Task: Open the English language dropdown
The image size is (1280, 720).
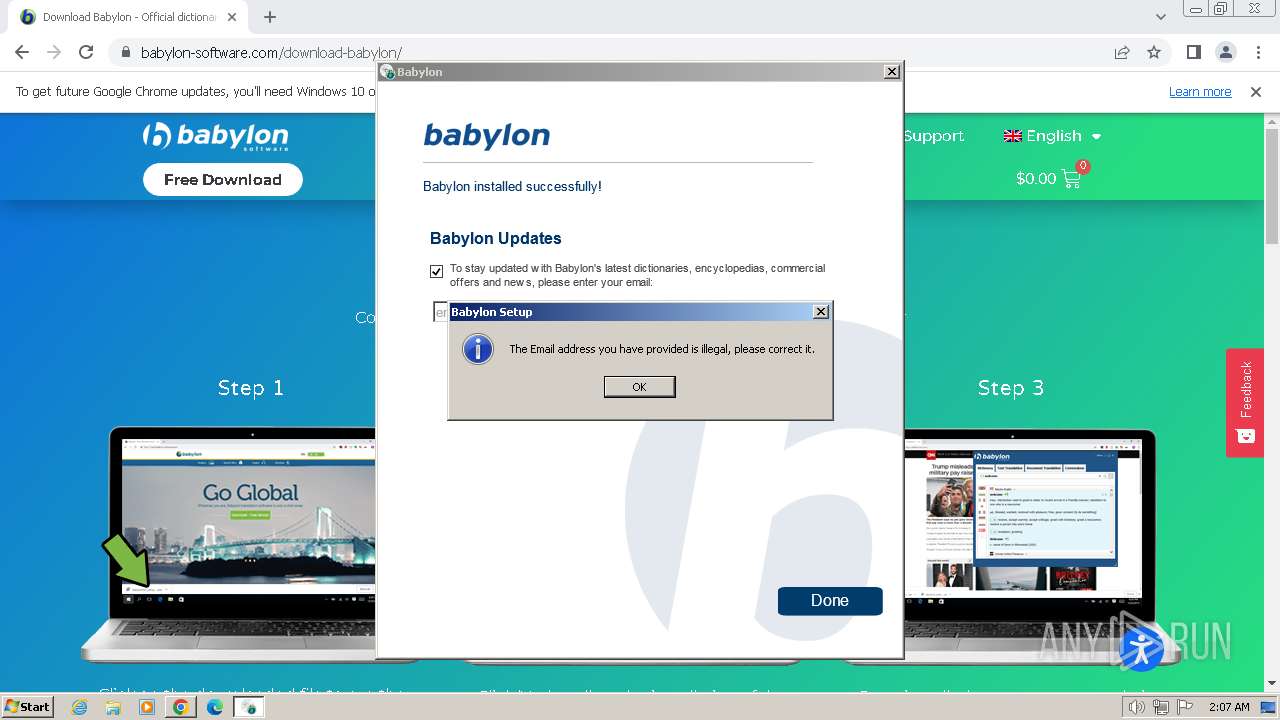Action: [1052, 136]
